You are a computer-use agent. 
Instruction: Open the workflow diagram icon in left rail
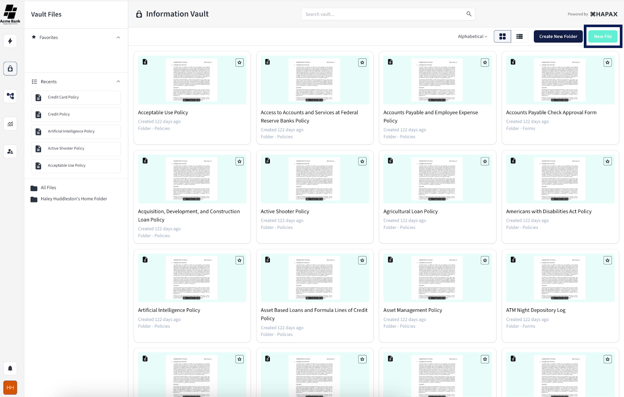[10, 96]
